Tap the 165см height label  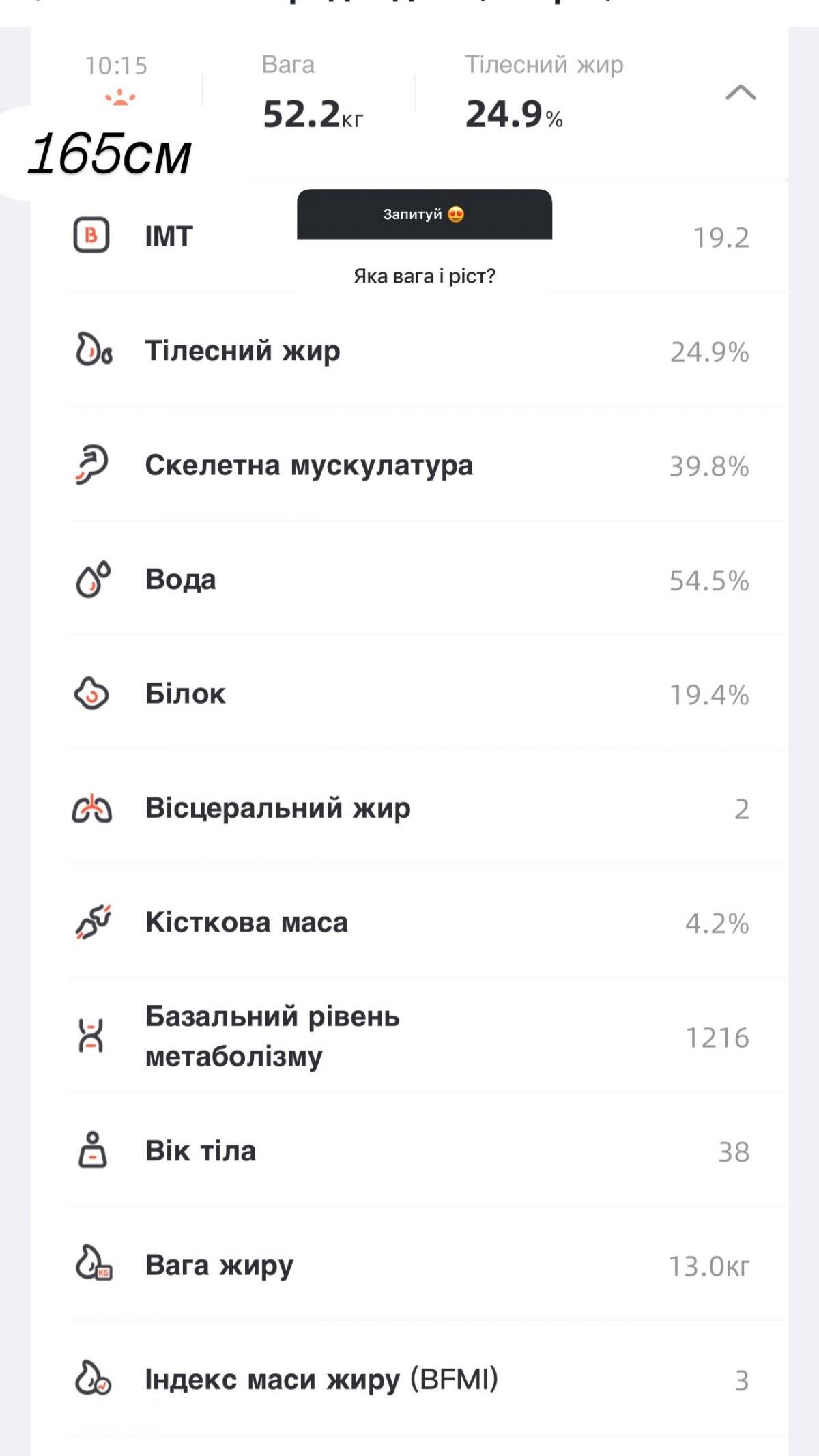(x=109, y=154)
